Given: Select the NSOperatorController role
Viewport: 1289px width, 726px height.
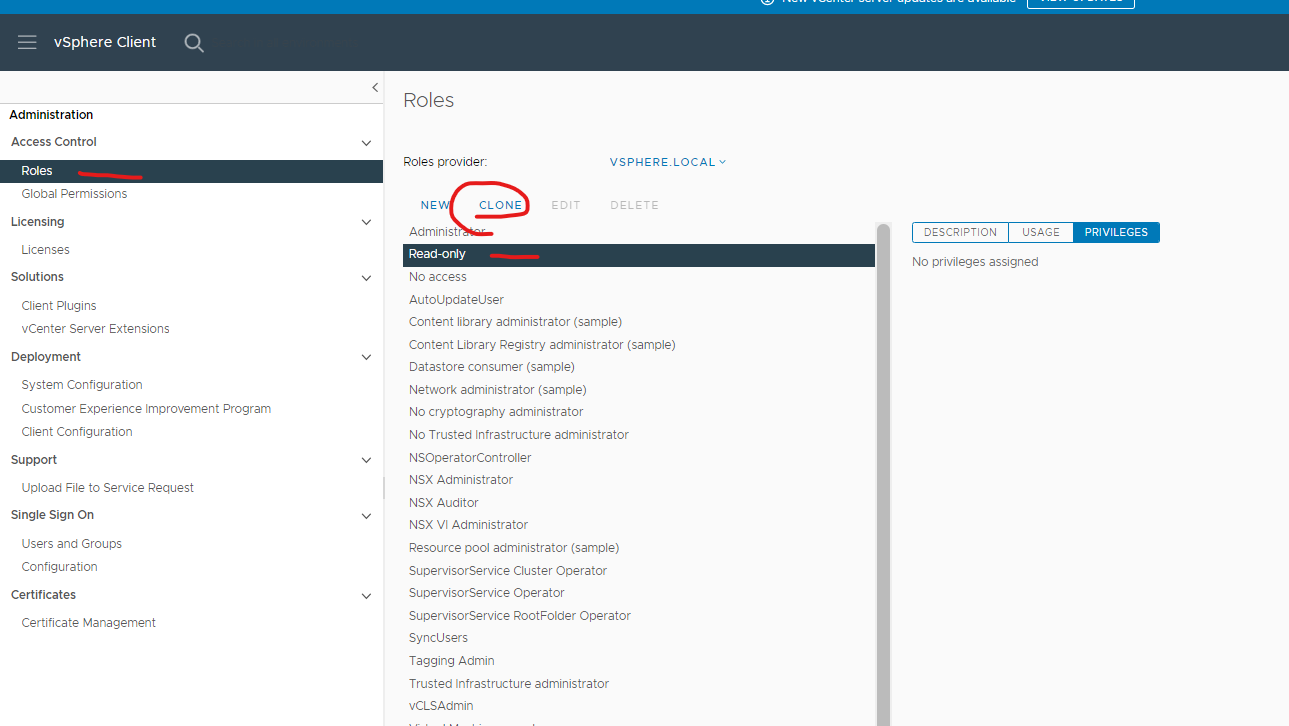Looking at the screenshot, I should click(x=639, y=458).
